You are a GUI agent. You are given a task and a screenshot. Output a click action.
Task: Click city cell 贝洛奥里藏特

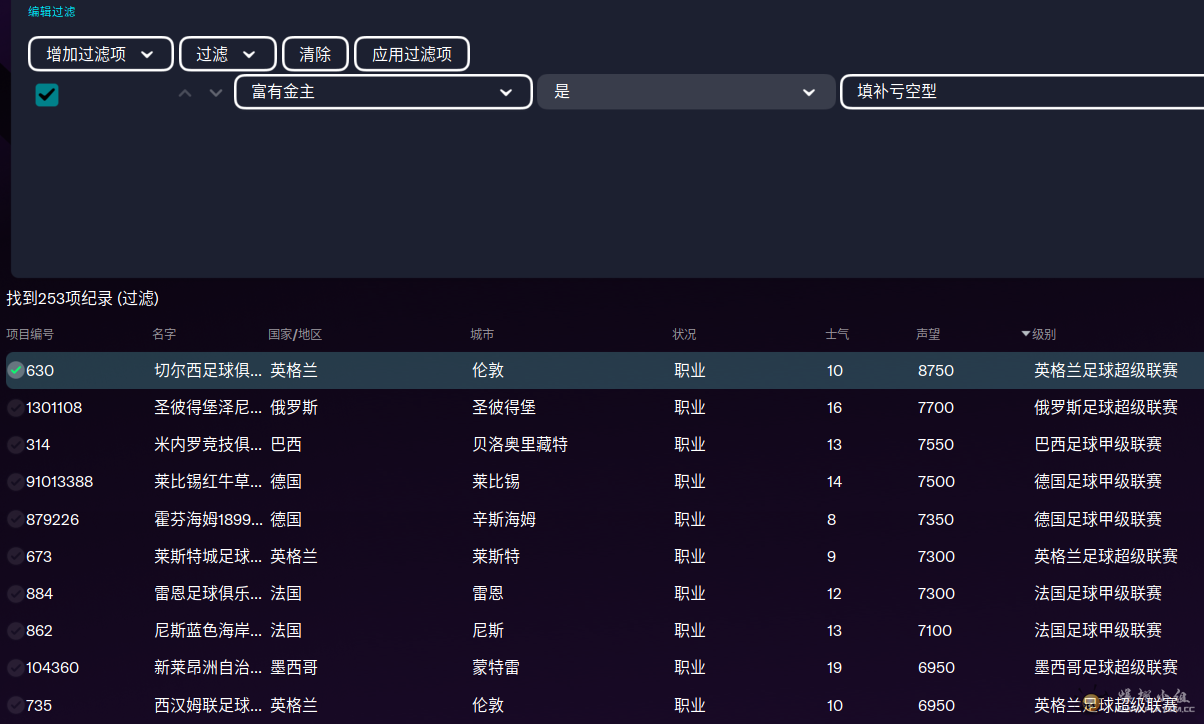(x=520, y=445)
